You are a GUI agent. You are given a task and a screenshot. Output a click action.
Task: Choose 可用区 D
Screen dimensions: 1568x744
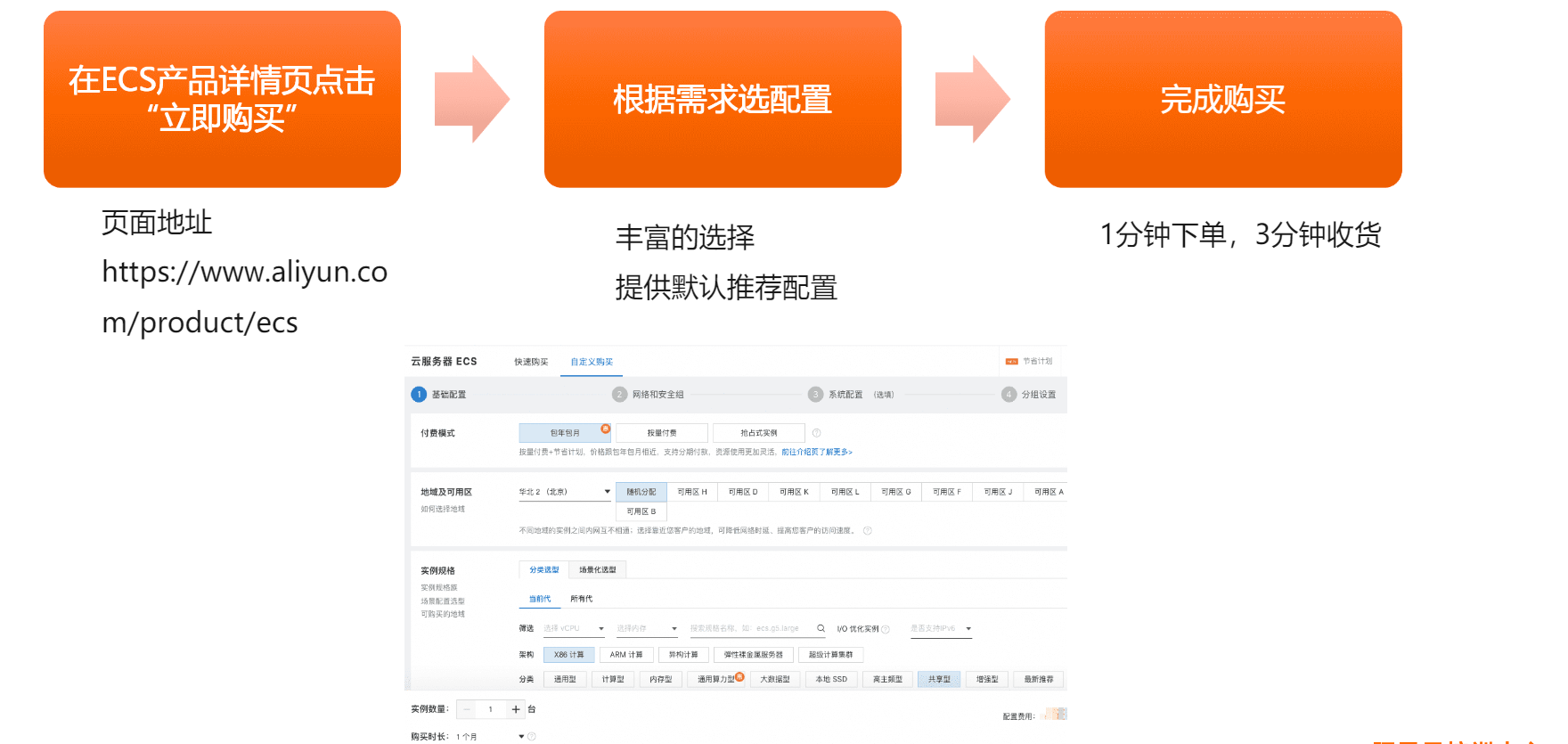point(743,492)
